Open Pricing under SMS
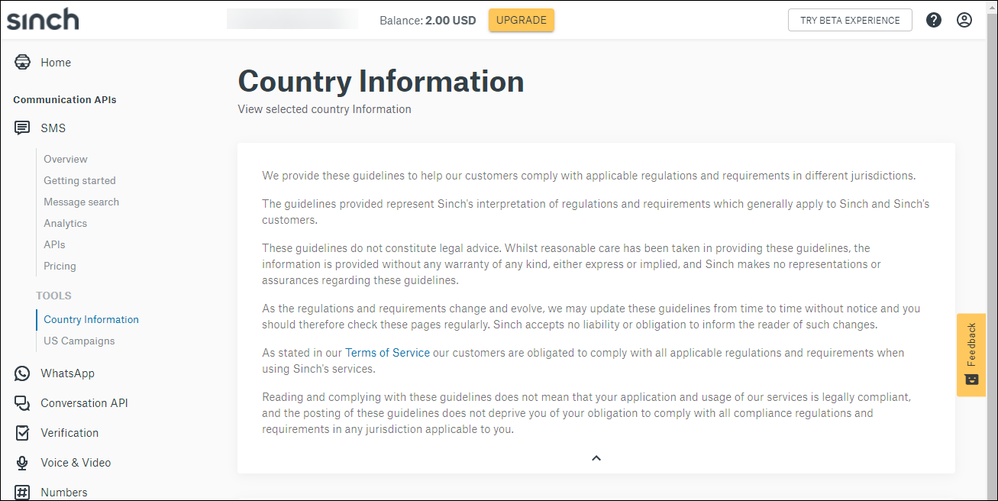 [60, 266]
